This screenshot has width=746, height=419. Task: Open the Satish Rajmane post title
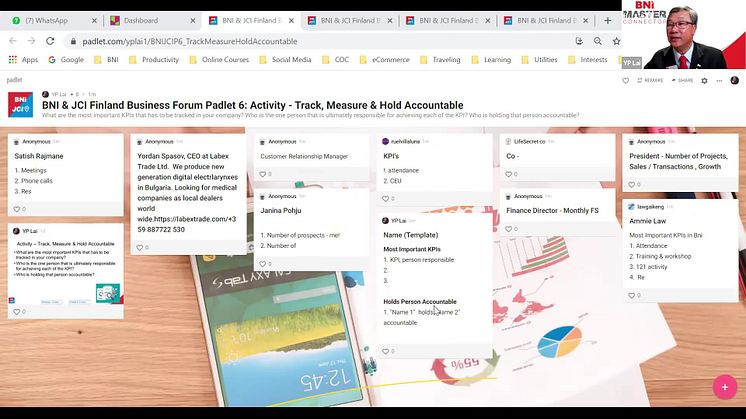coord(39,156)
